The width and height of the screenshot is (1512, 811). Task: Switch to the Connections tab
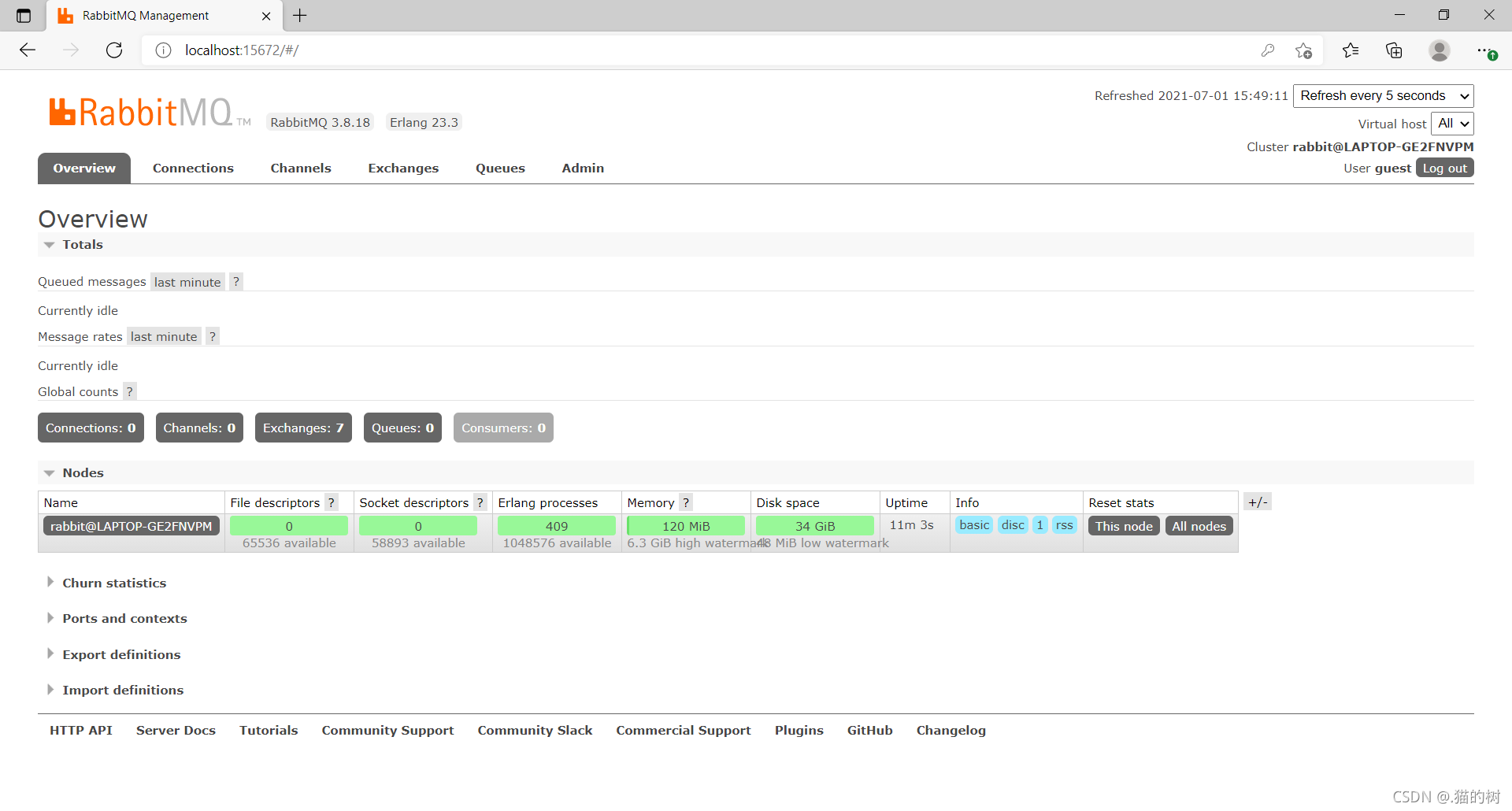click(193, 168)
